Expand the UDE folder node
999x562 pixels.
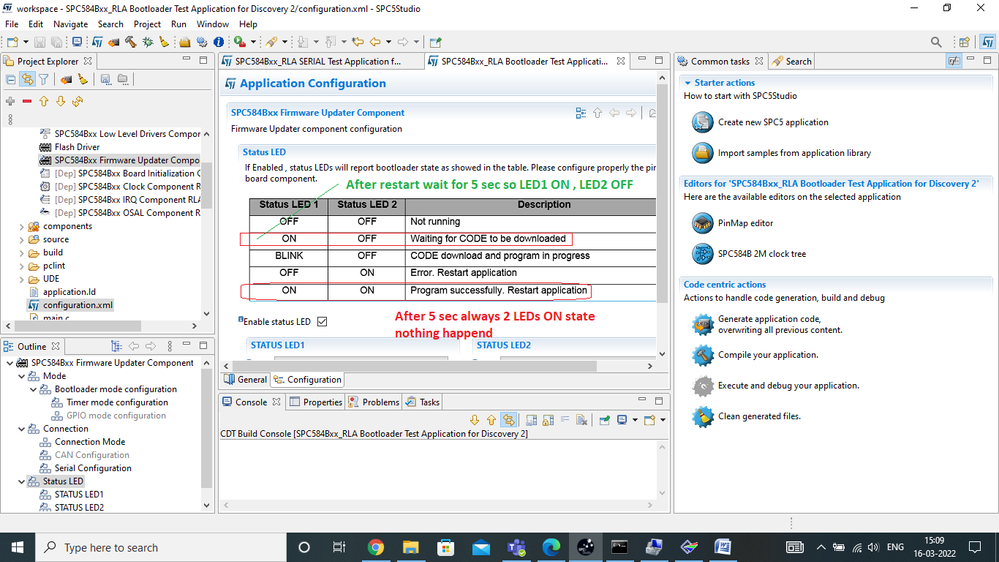point(22,279)
